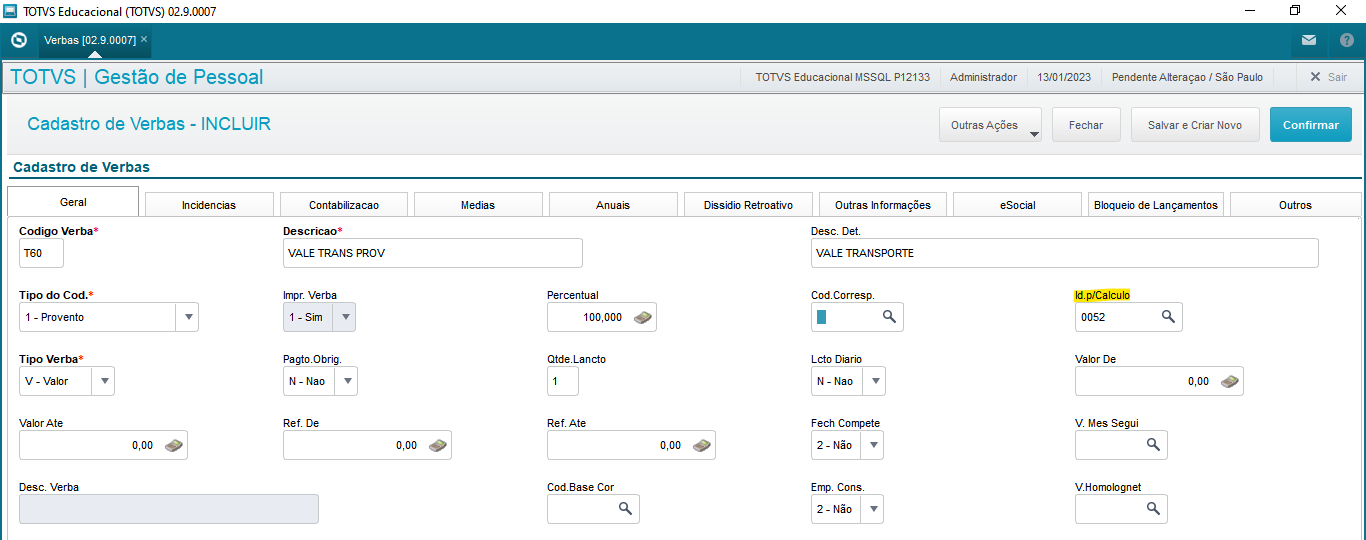Switch to the Medias tab

click(478, 205)
